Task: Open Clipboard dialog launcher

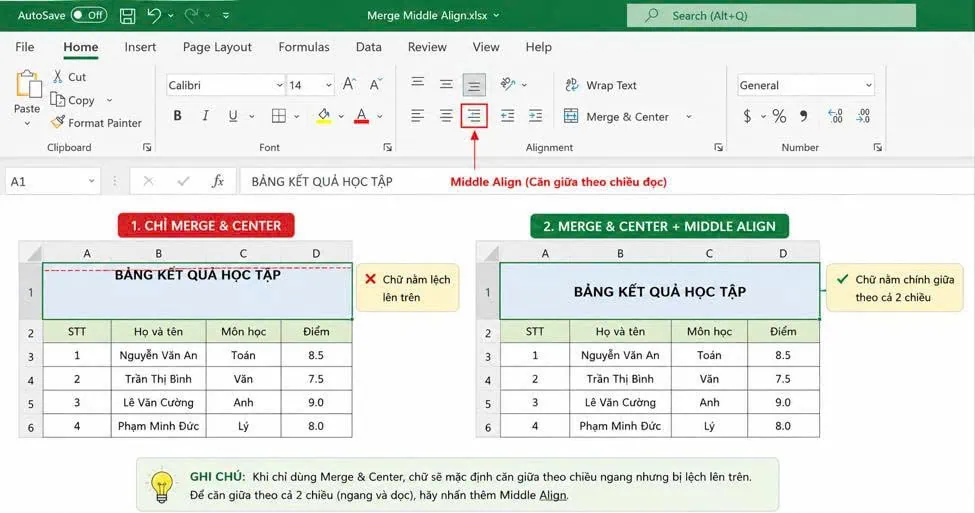Action: (x=147, y=147)
